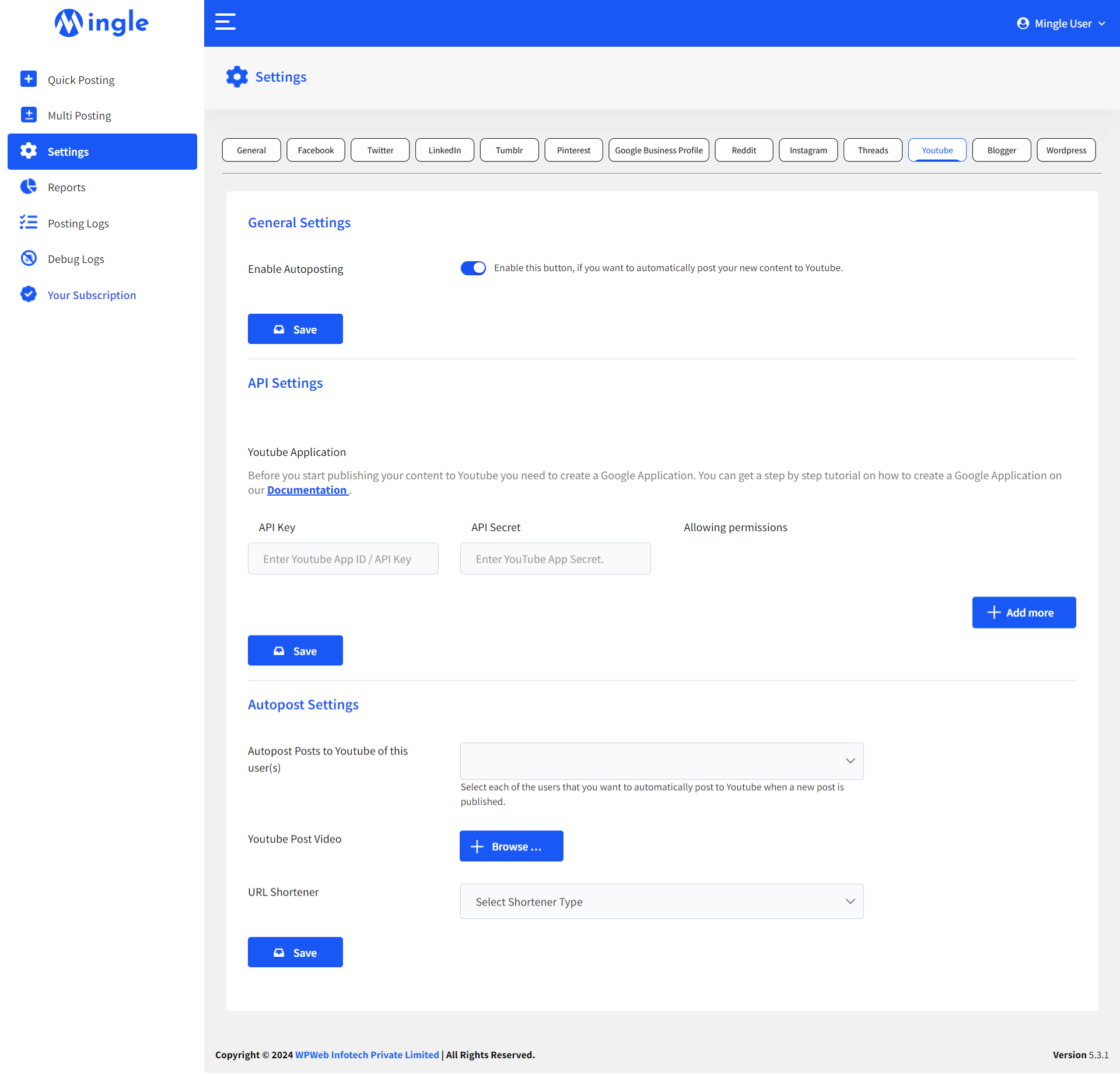Click the Add more button
The image size is (1120, 1074).
(1024, 612)
